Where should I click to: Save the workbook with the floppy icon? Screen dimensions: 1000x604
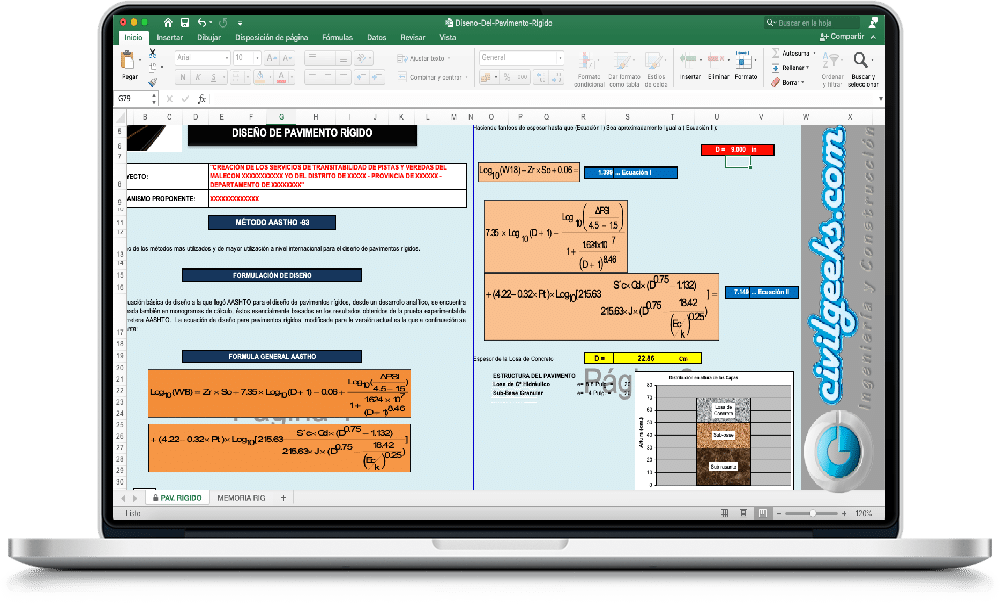[x=184, y=23]
